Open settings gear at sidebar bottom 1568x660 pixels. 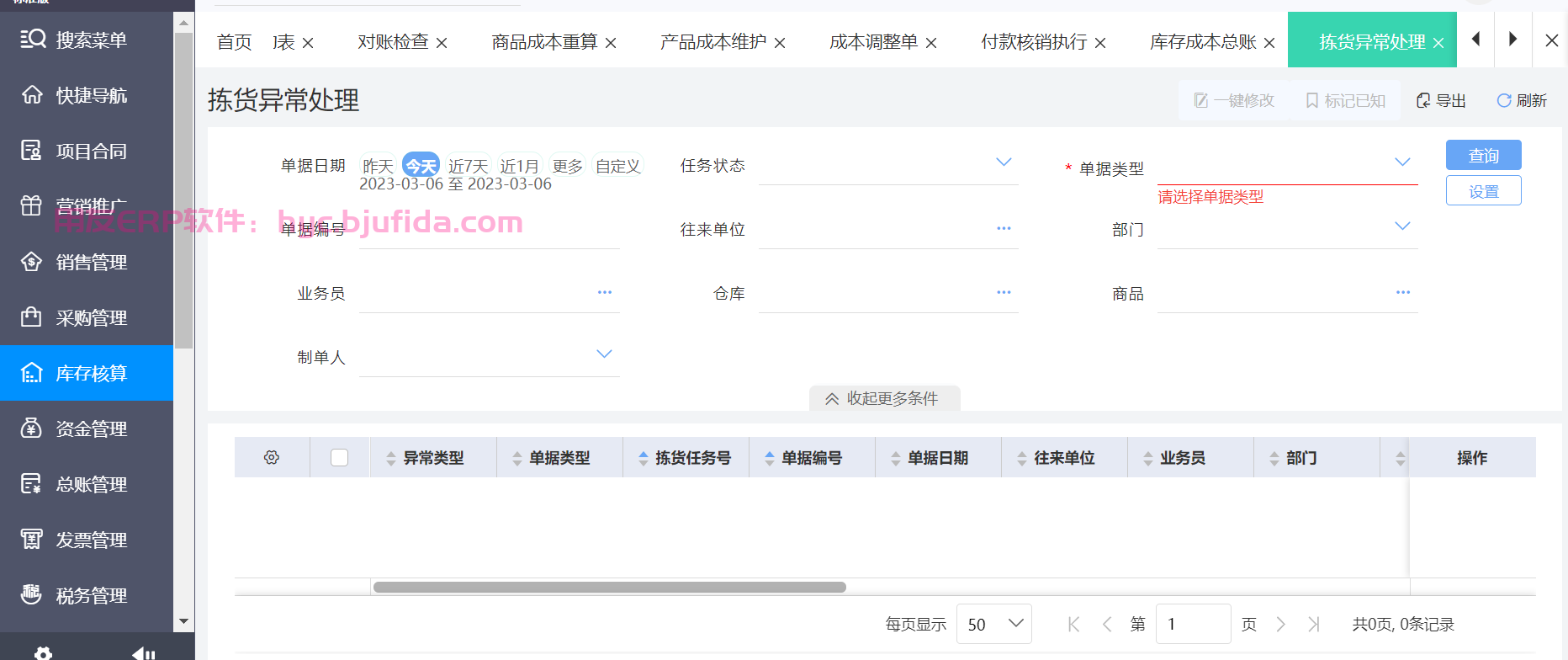click(44, 653)
